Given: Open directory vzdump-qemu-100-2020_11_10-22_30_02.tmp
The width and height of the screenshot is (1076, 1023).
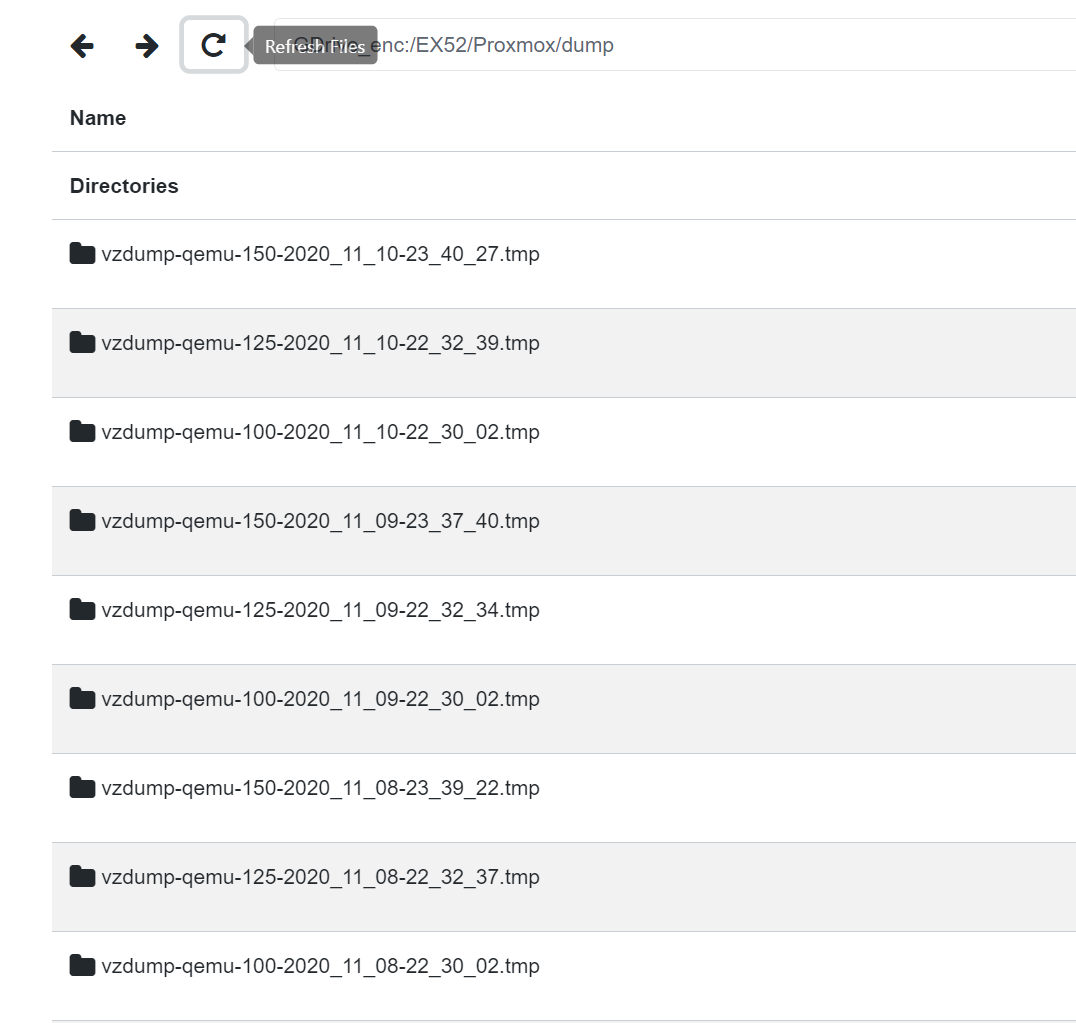Looking at the screenshot, I should click(x=320, y=432).
